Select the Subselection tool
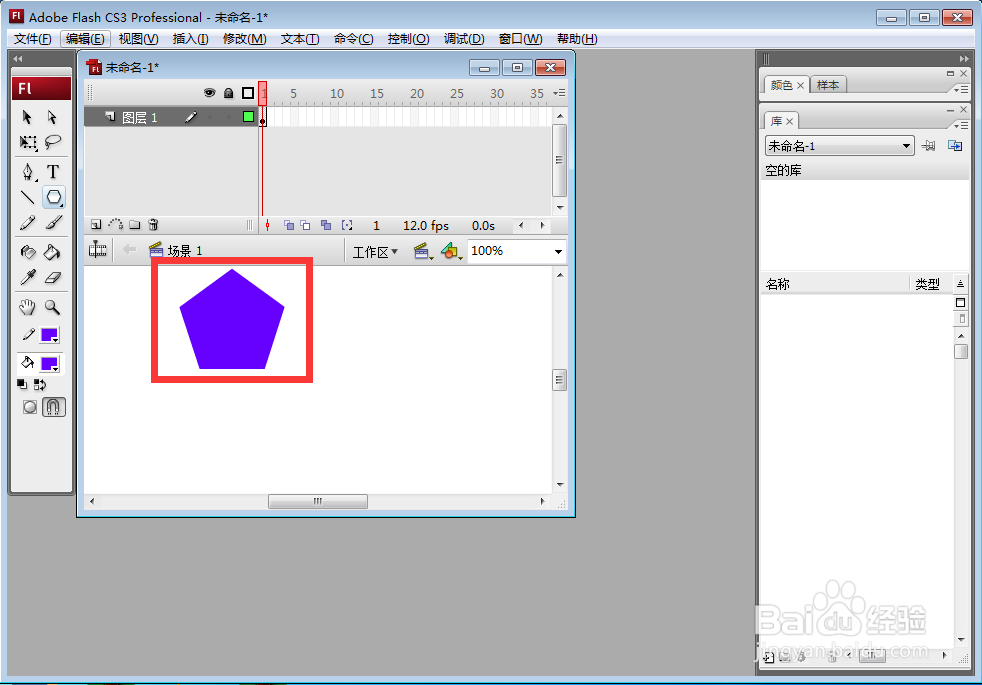982x685 pixels. (53, 117)
